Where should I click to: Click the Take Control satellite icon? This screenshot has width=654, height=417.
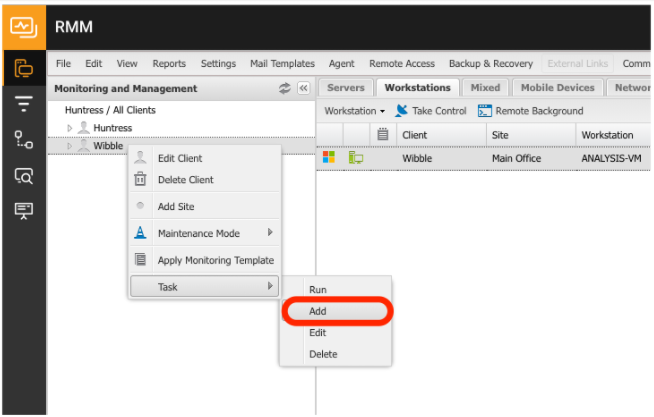pyautogui.click(x=402, y=111)
